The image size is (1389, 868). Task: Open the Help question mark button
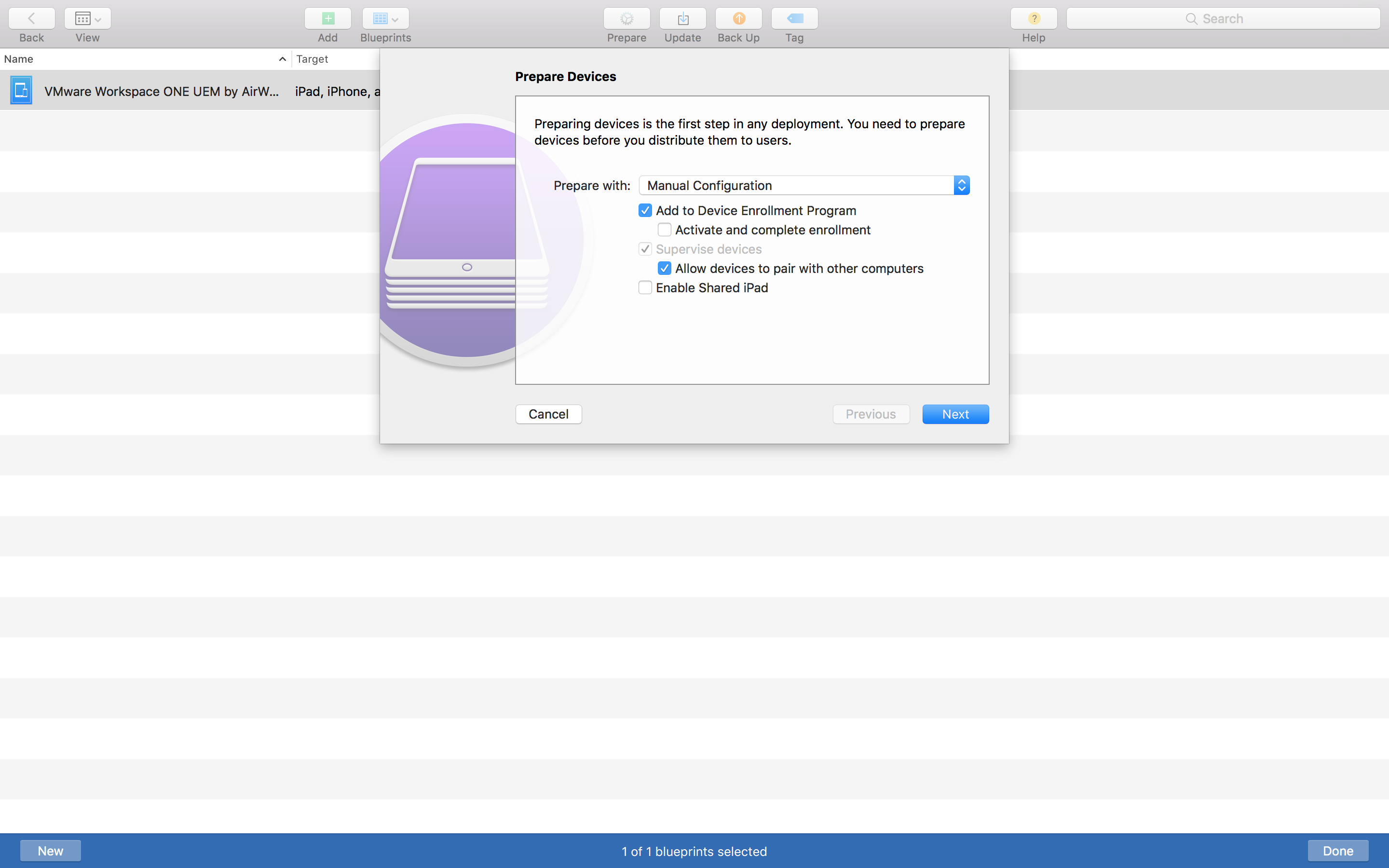pyautogui.click(x=1033, y=18)
